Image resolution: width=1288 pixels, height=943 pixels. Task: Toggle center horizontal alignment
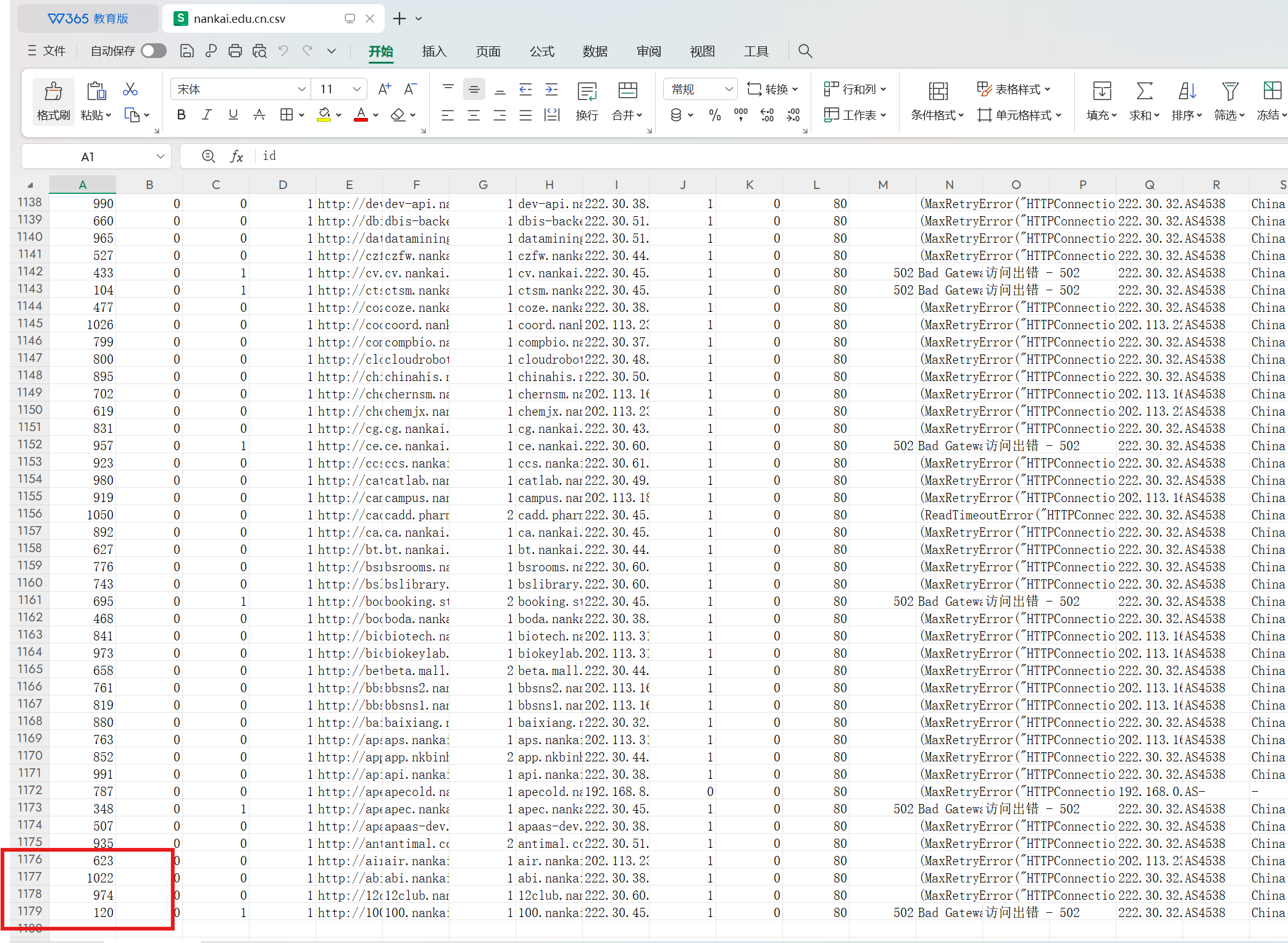[x=474, y=115]
